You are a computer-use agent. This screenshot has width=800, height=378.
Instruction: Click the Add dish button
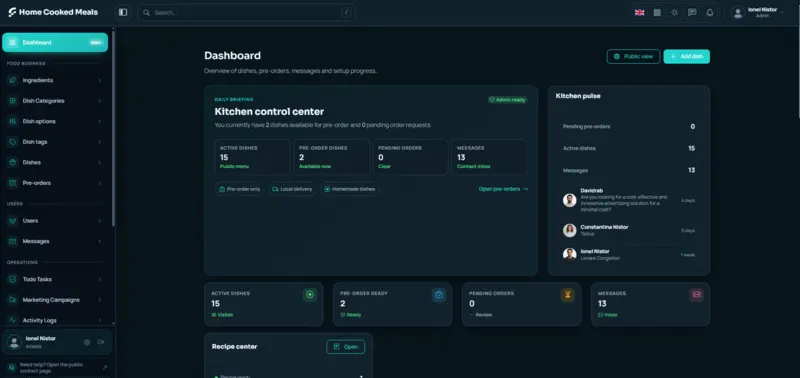686,57
